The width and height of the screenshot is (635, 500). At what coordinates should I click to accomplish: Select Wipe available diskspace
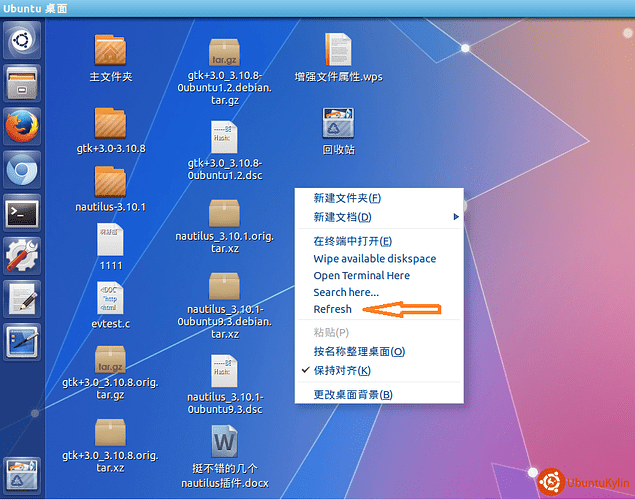tap(374, 258)
